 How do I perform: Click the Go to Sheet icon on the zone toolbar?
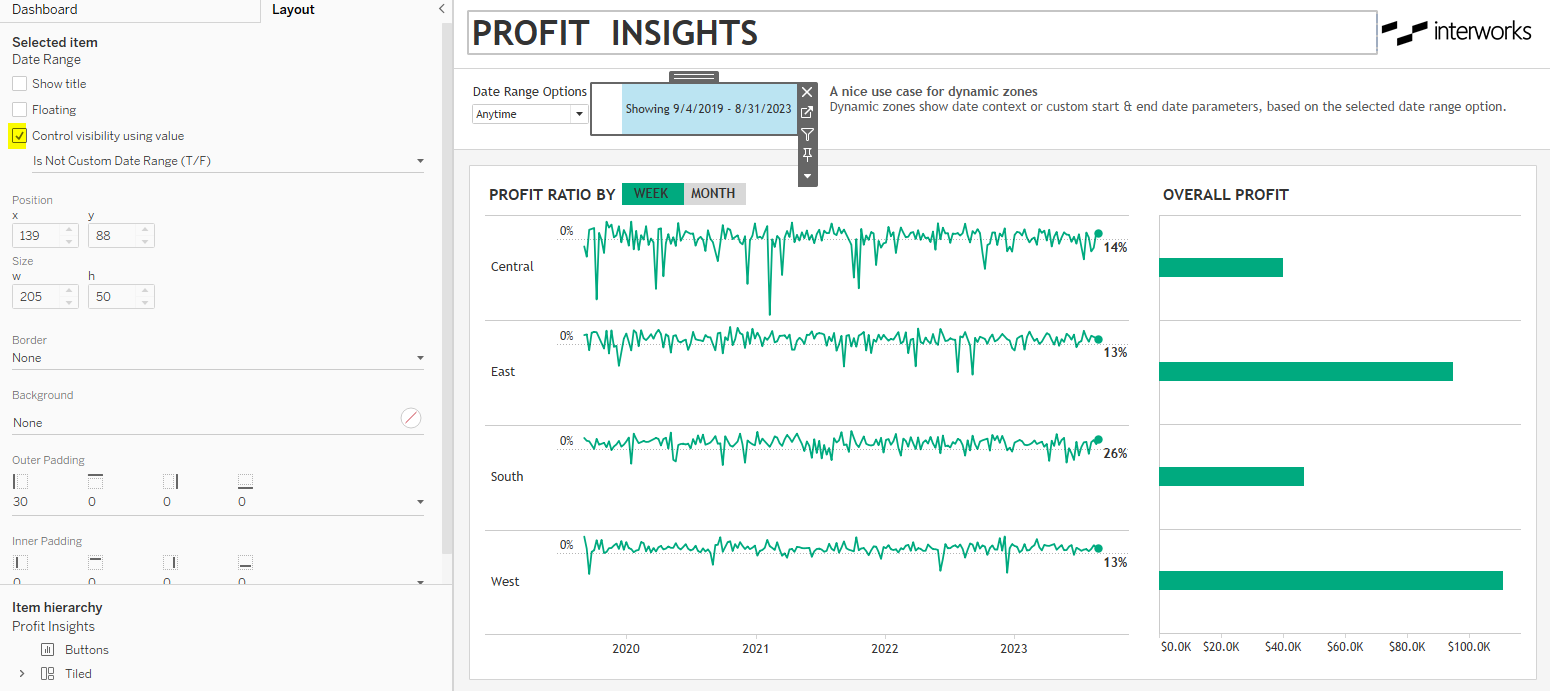tap(808, 113)
